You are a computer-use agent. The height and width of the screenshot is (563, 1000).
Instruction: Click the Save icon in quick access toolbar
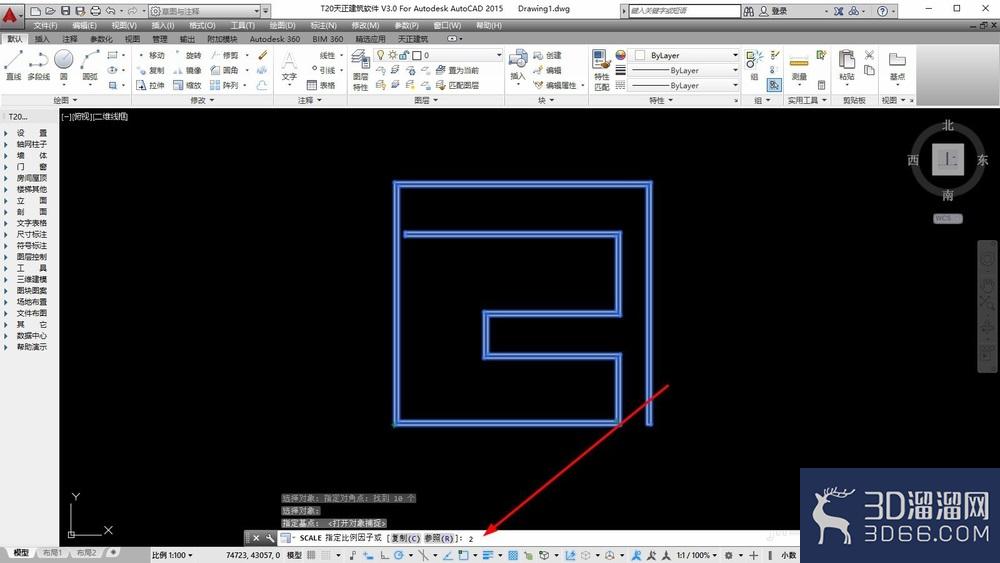[65, 11]
